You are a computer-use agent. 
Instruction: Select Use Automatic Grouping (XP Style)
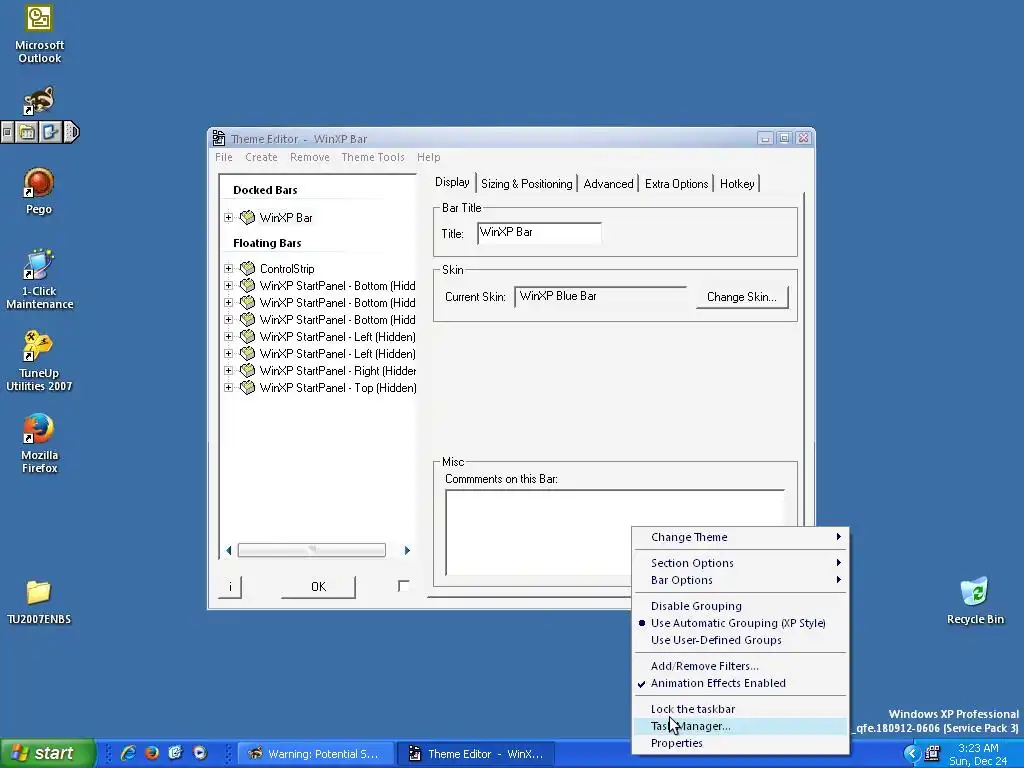738,623
